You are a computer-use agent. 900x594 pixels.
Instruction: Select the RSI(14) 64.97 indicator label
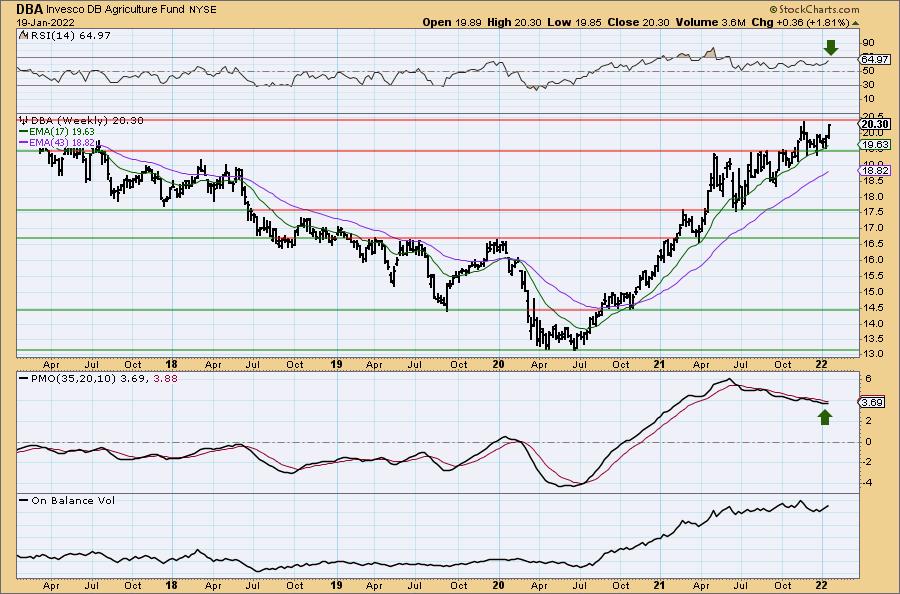point(69,35)
